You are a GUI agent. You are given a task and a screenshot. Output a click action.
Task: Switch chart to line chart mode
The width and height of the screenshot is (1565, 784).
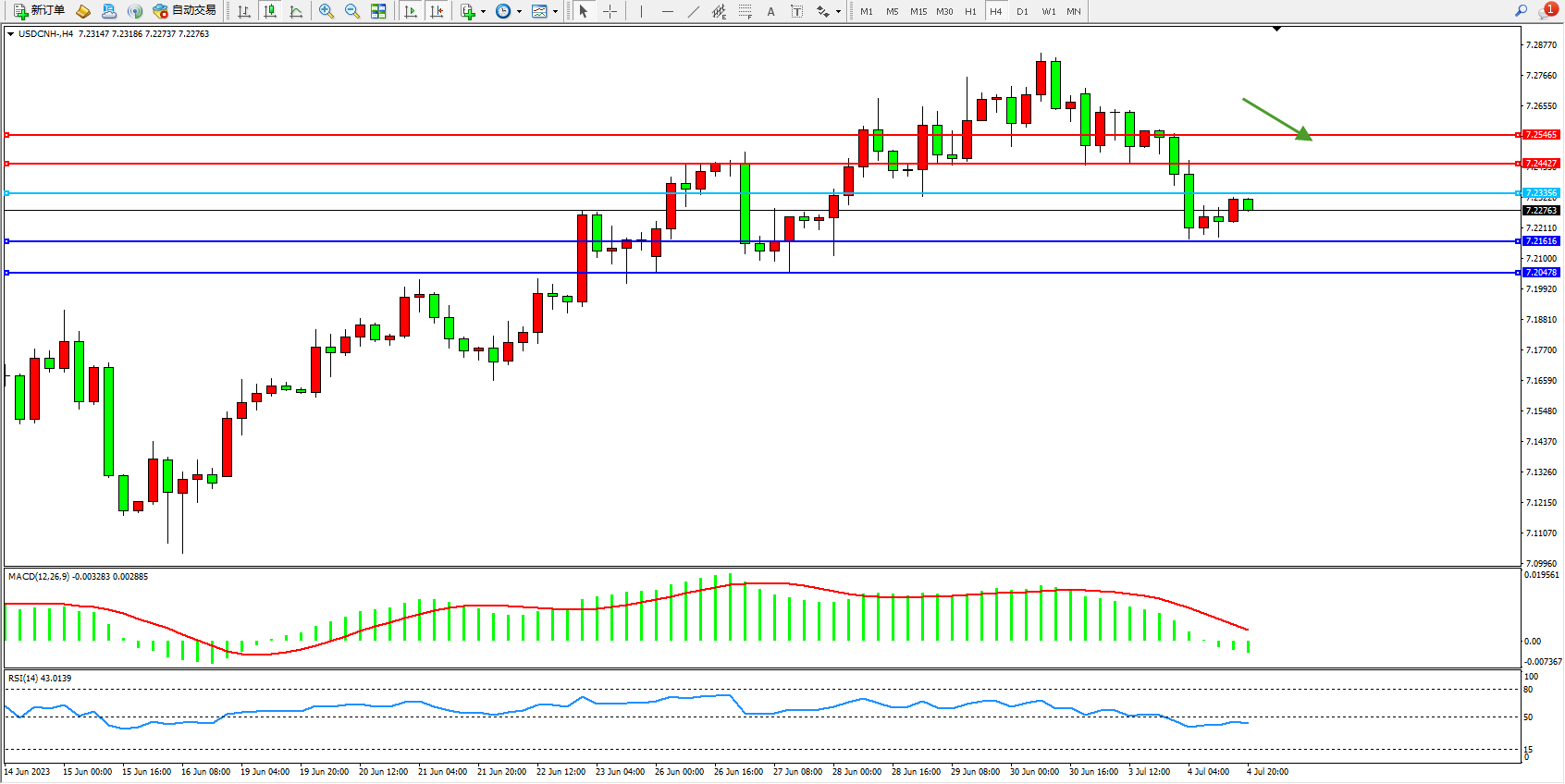pos(296,11)
